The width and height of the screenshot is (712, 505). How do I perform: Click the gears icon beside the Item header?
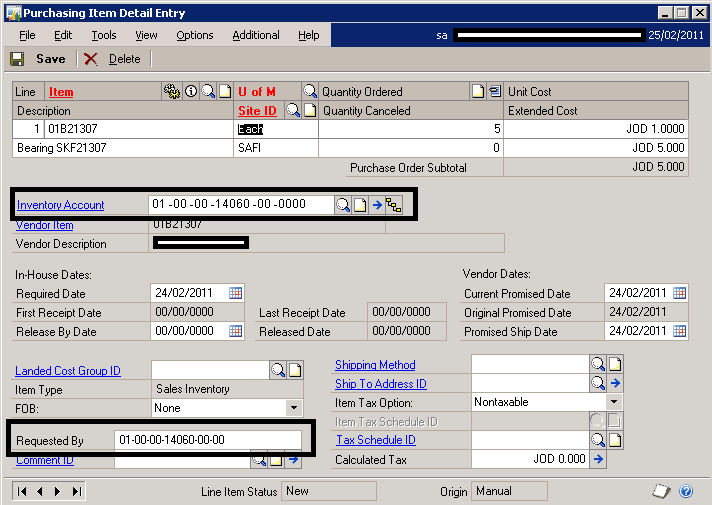[x=172, y=91]
